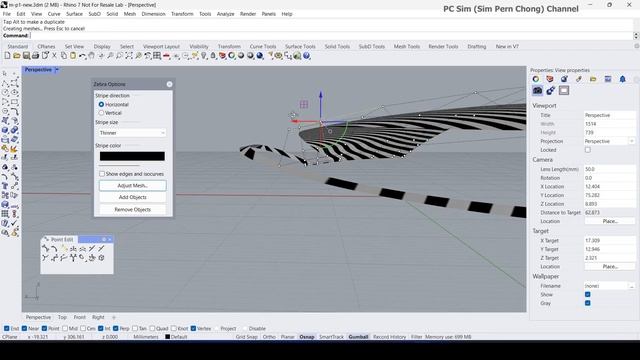The image size is (640, 360).
Task: Click the Notifications bell icon in panel
Action: click(x=622, y=79)
